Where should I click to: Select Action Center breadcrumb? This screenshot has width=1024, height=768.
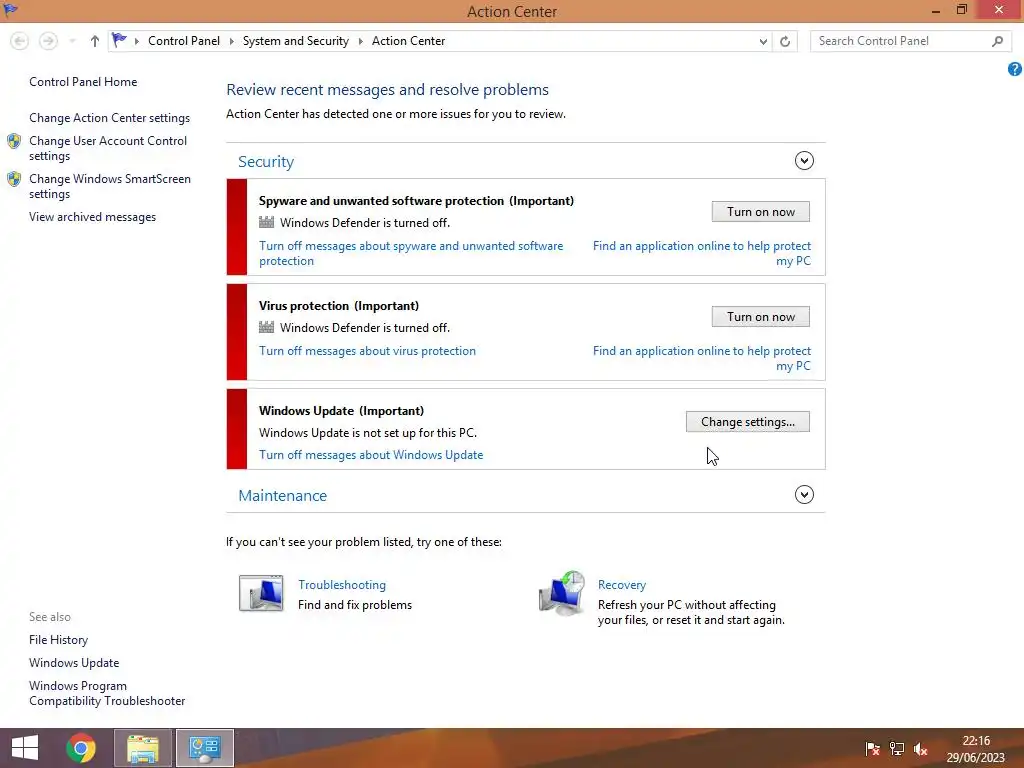tap(408, 40)
